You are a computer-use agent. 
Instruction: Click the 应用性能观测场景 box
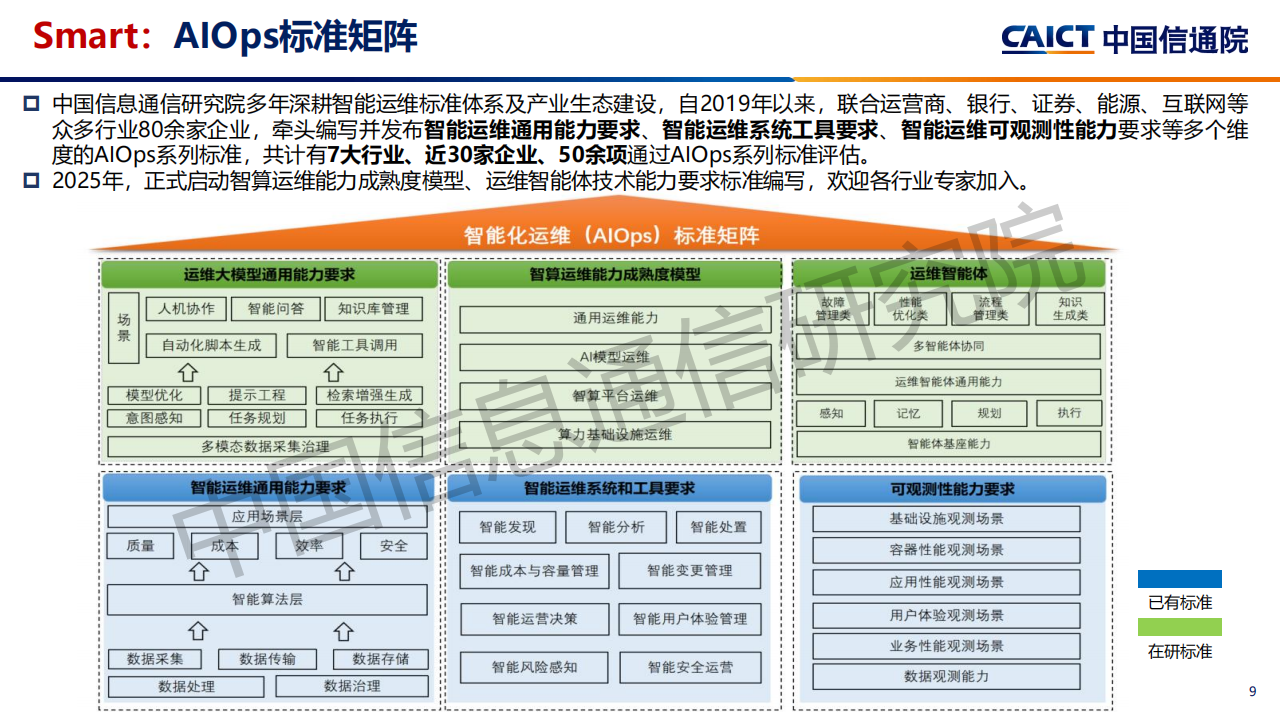click(x=946, y=582)
